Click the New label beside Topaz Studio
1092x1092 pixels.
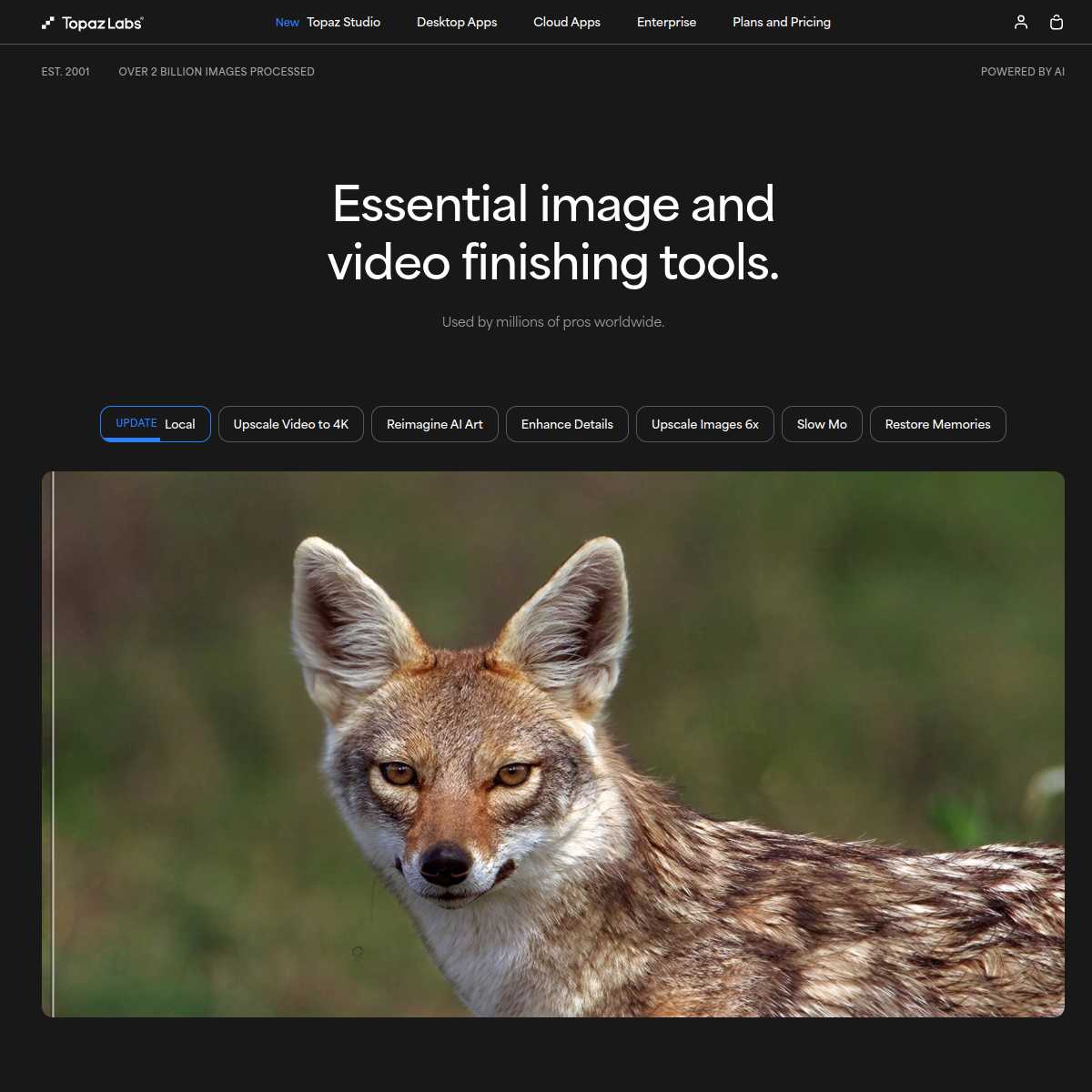[287, 22]
